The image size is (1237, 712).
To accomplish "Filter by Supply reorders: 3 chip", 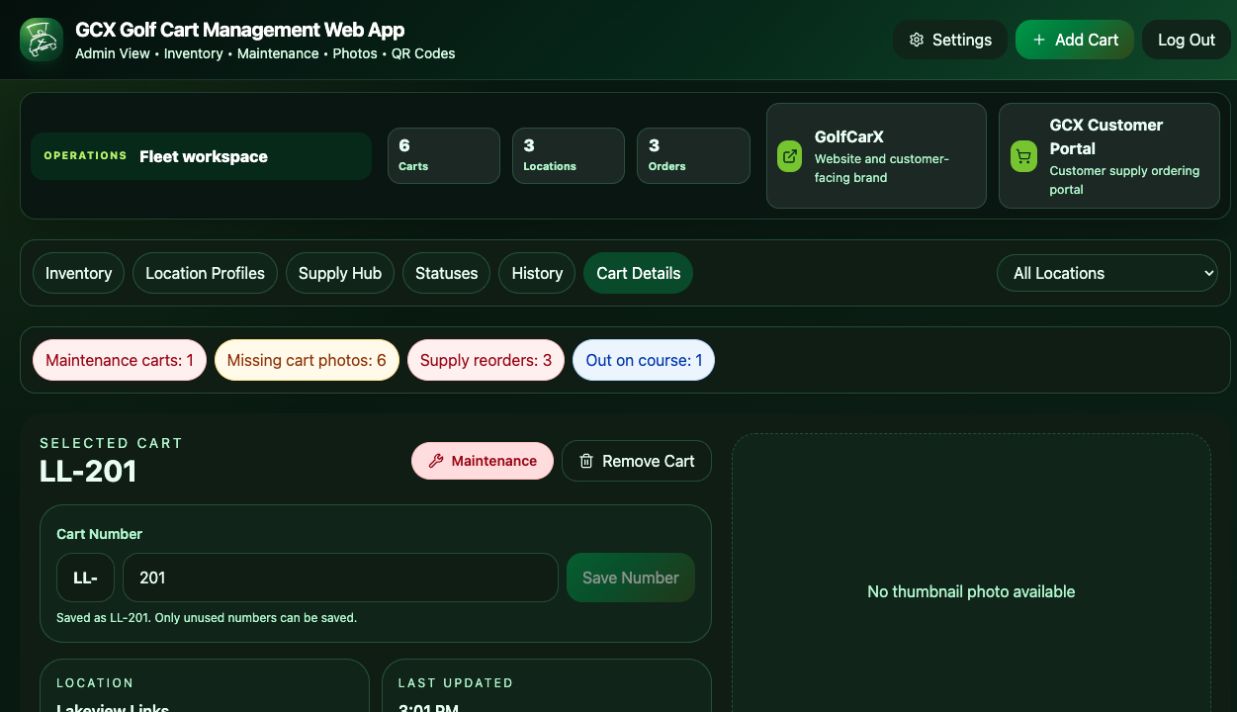I will (485, 360).
